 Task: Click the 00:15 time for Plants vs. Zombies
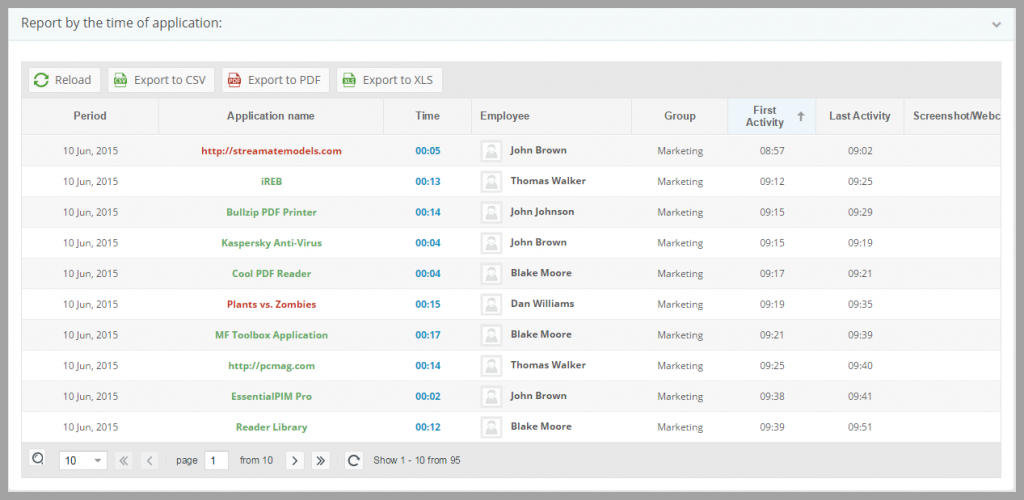click(x=428, y=304)
